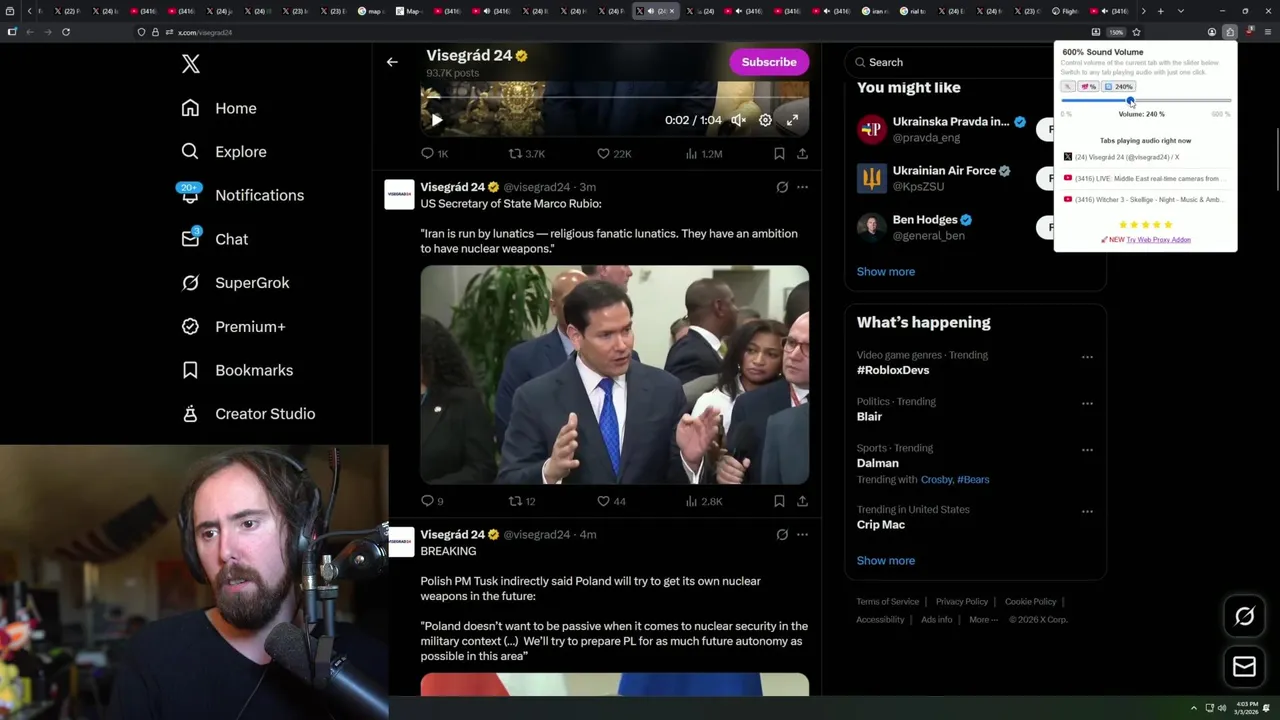Open a new browser tab

tap(1160, 11)
